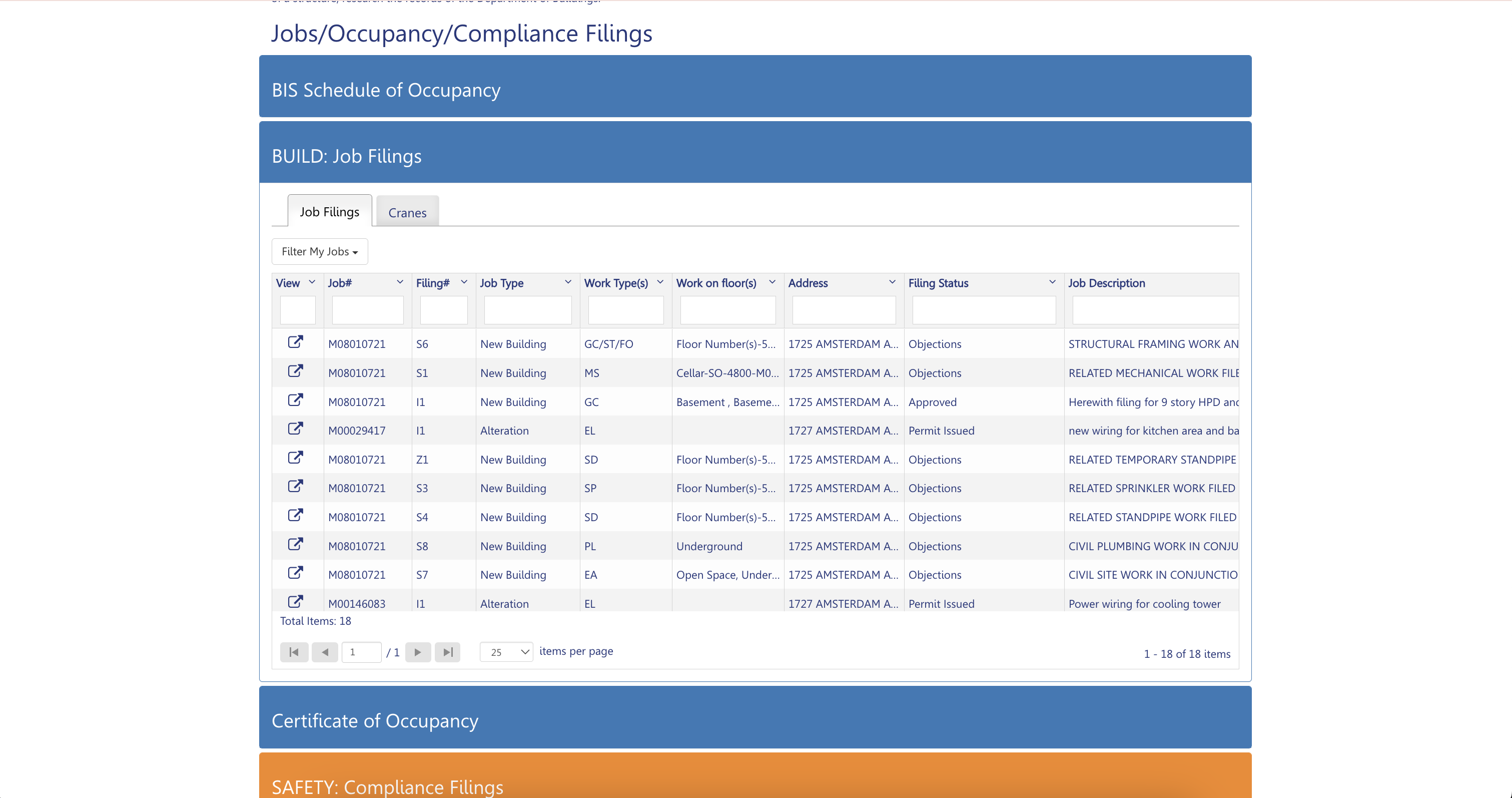Open view icon for filing S8 row
The height and width of the screenshot is (798, 1512).
pos(295,544)
